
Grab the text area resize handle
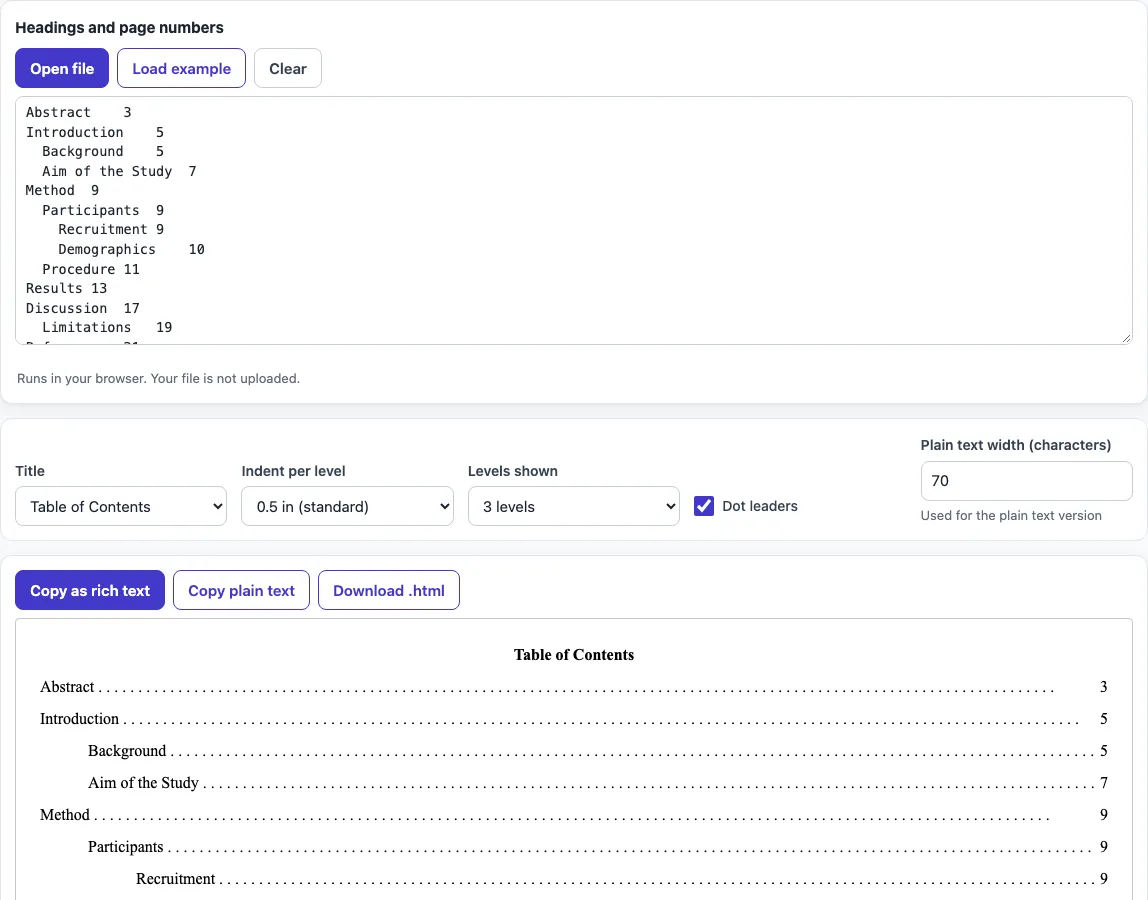pos(1126,338)
